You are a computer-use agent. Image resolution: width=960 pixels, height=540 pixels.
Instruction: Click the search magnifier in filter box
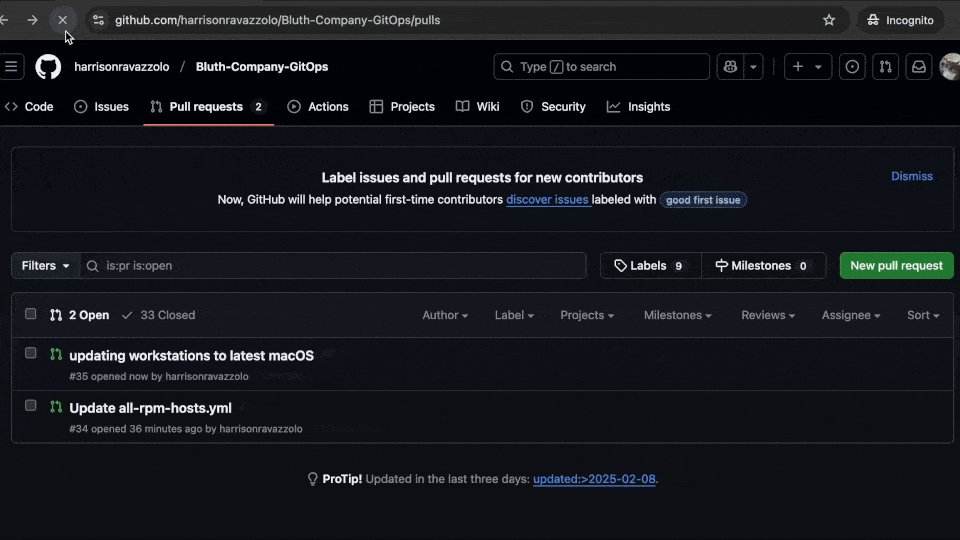coord(92,266)
